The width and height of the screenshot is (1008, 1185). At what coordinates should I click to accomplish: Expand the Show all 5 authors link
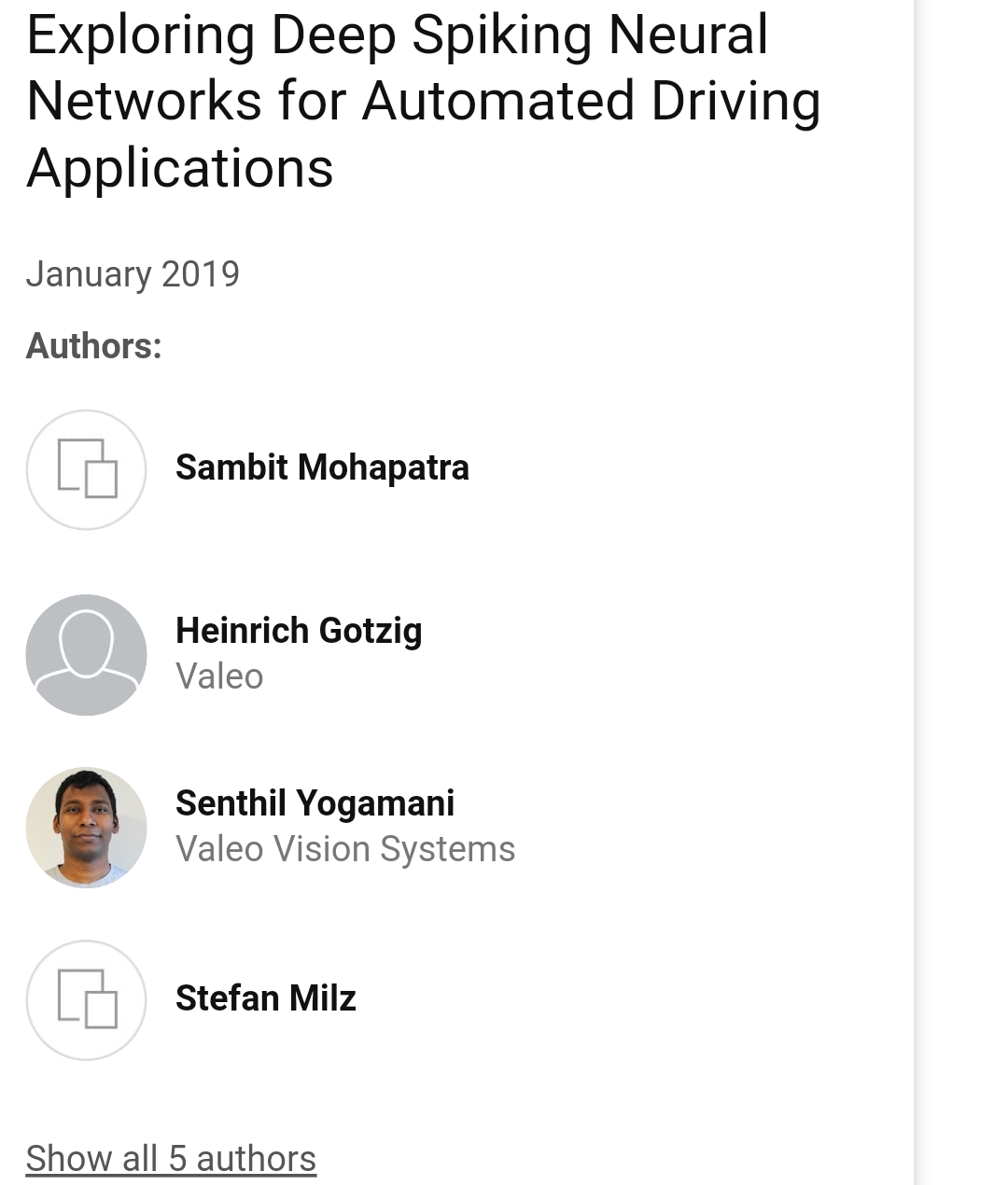coord(171,1159)
